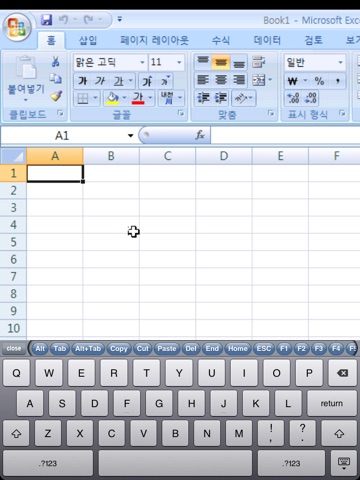Toggle Center horizontal alignment
Image resolution: width=360 pixels, height=480 pixels.
(x=221, y=80)
